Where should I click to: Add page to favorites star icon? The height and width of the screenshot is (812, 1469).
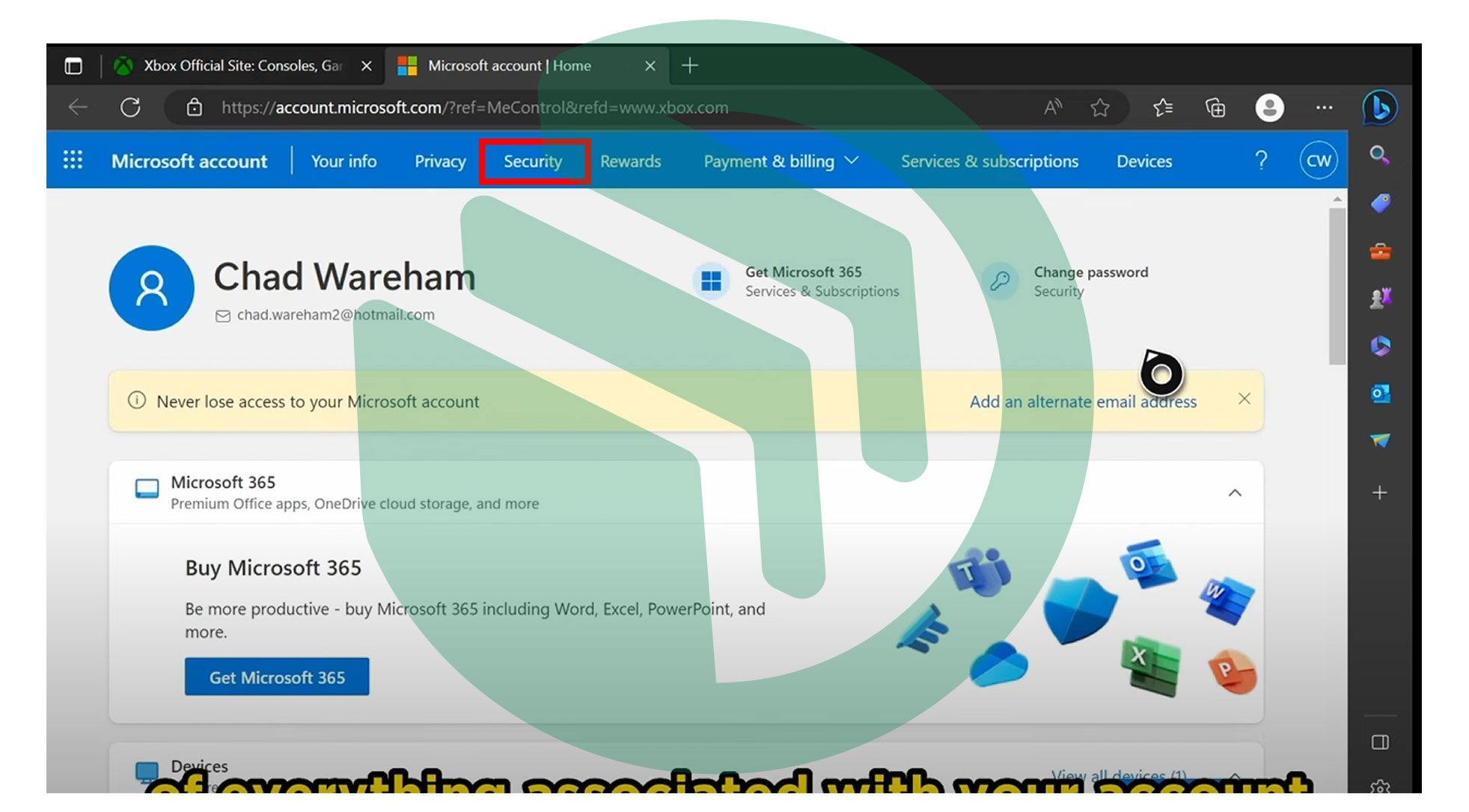tap(1099, 108)
